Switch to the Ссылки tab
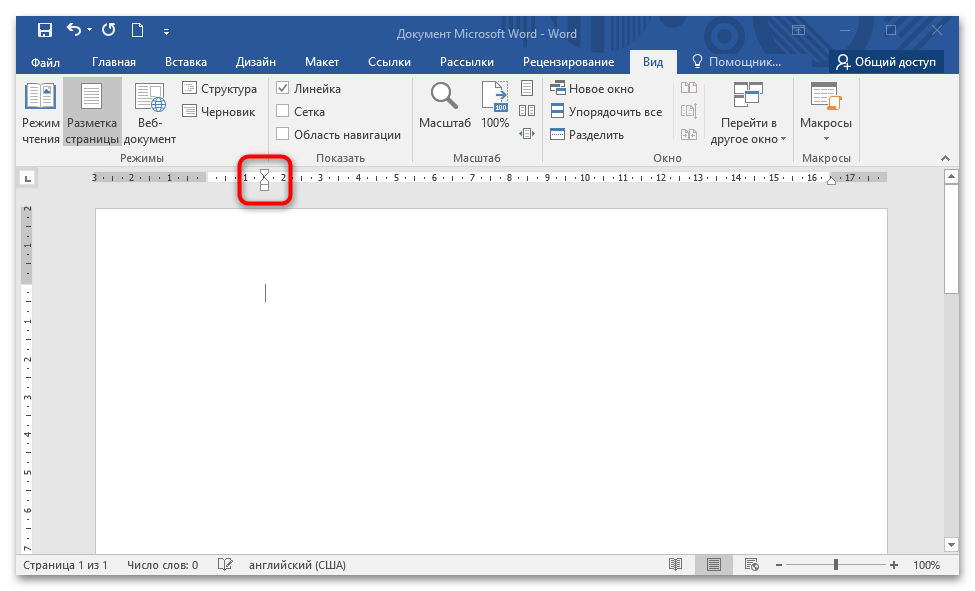The height and width of the screenshot is (591, 975). point(389,62)
